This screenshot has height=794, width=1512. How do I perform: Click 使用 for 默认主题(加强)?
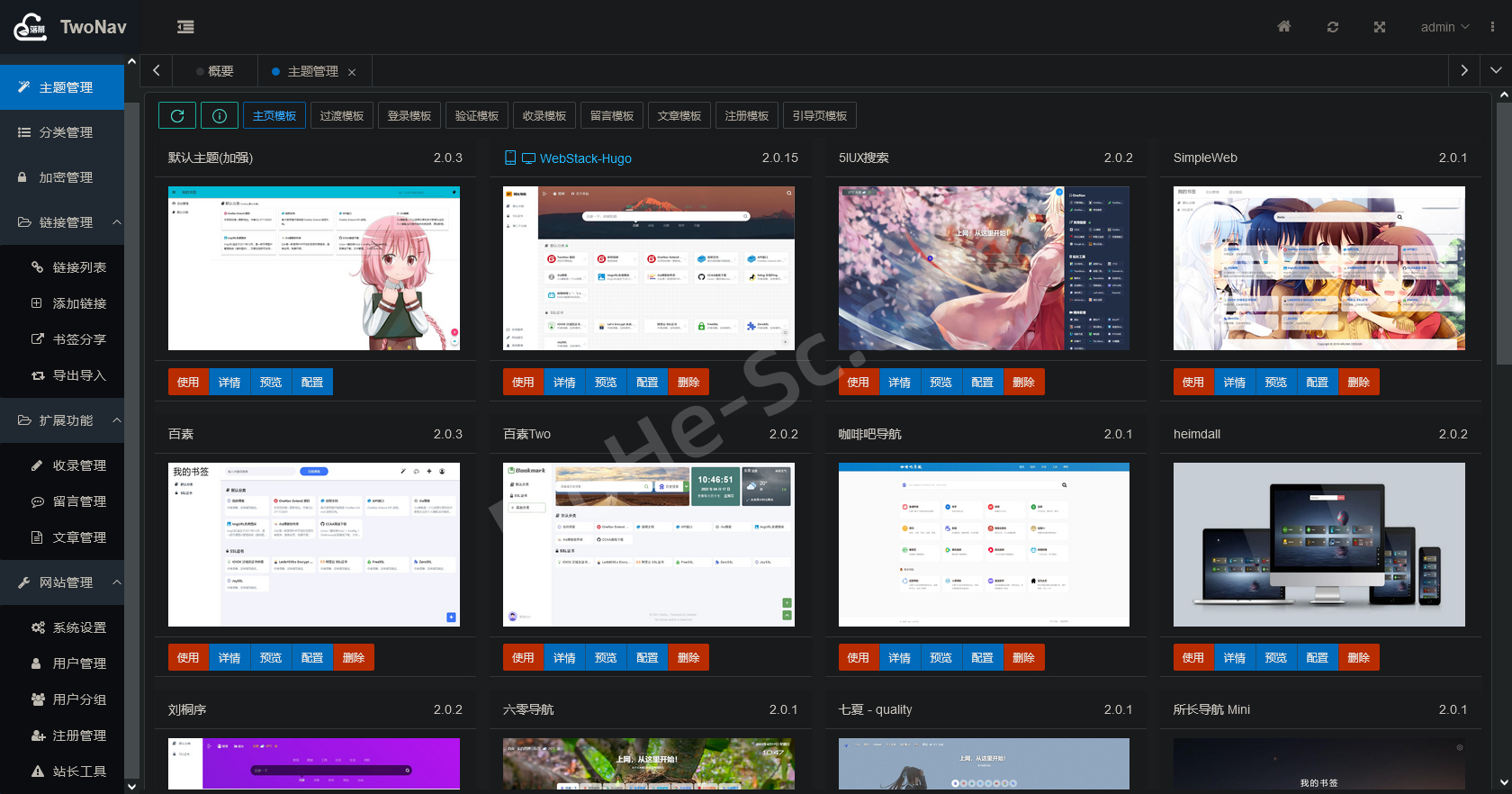coord(188,382)
